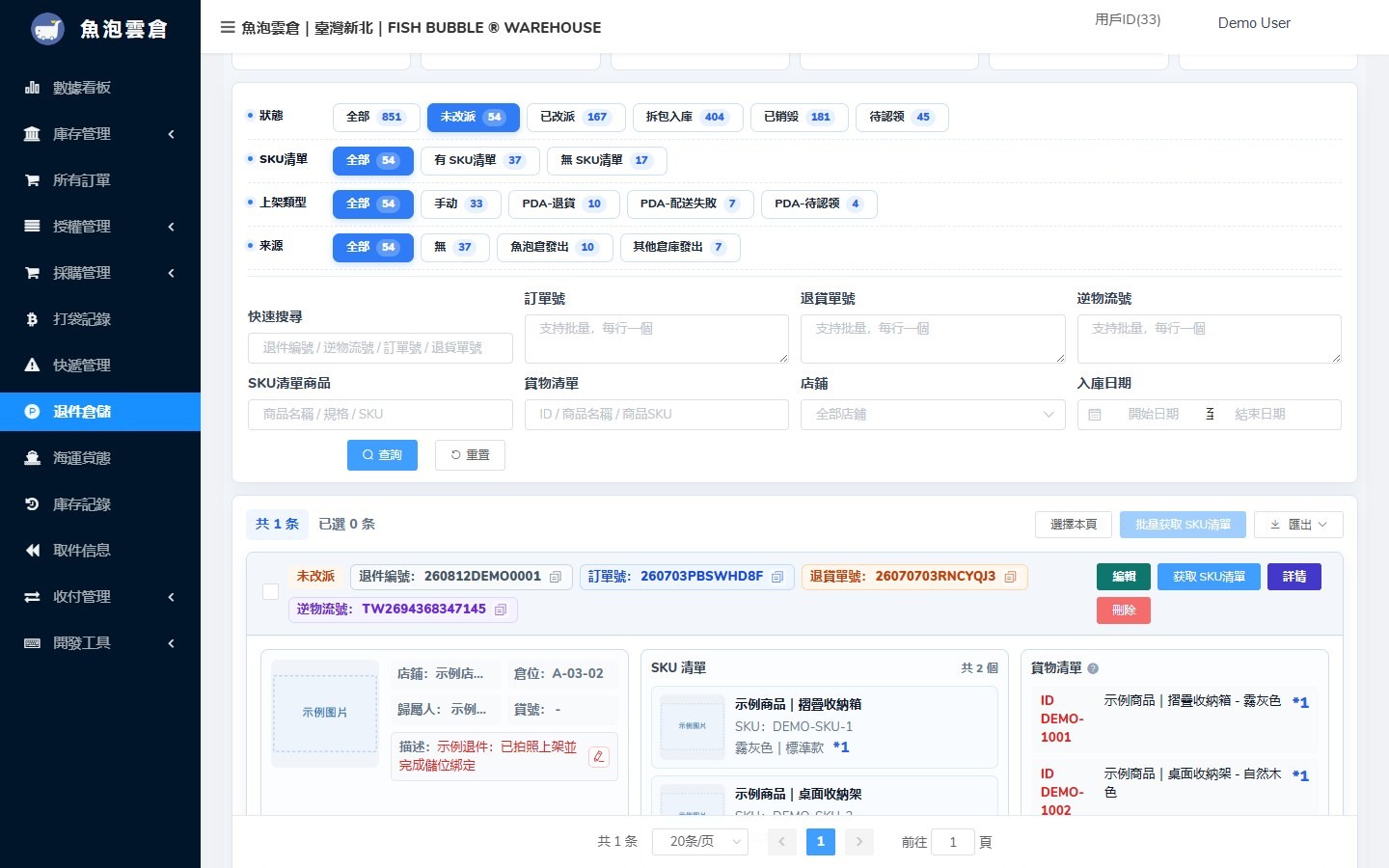1389x868 pixels.
Task: Select status filter 全部 851
Action: [x=376, y=117]
